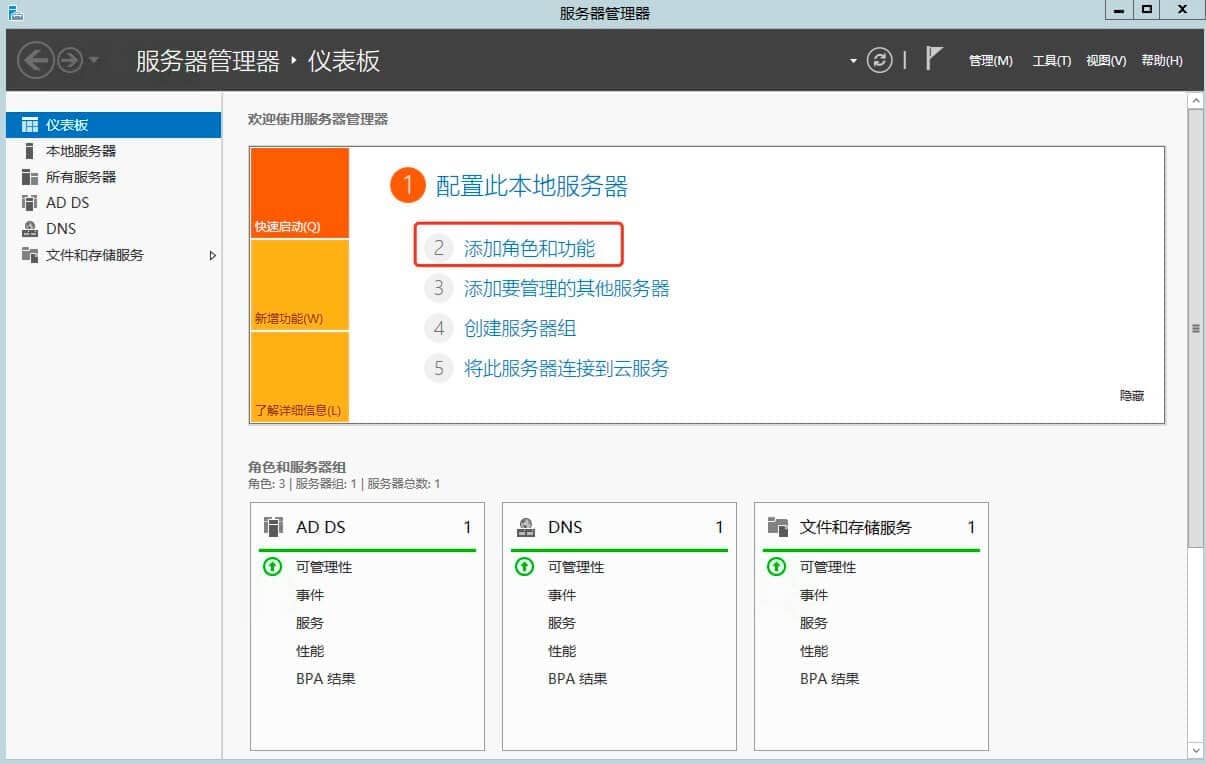Image resolution: width=1206 pixels, height=764 pixels.
Task: Click the 配置此本地服务器 link
Action: 532,186
